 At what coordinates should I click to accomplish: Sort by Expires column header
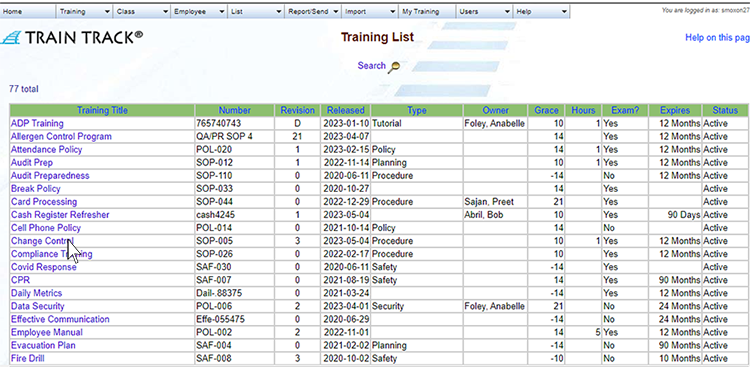point(675,111)
